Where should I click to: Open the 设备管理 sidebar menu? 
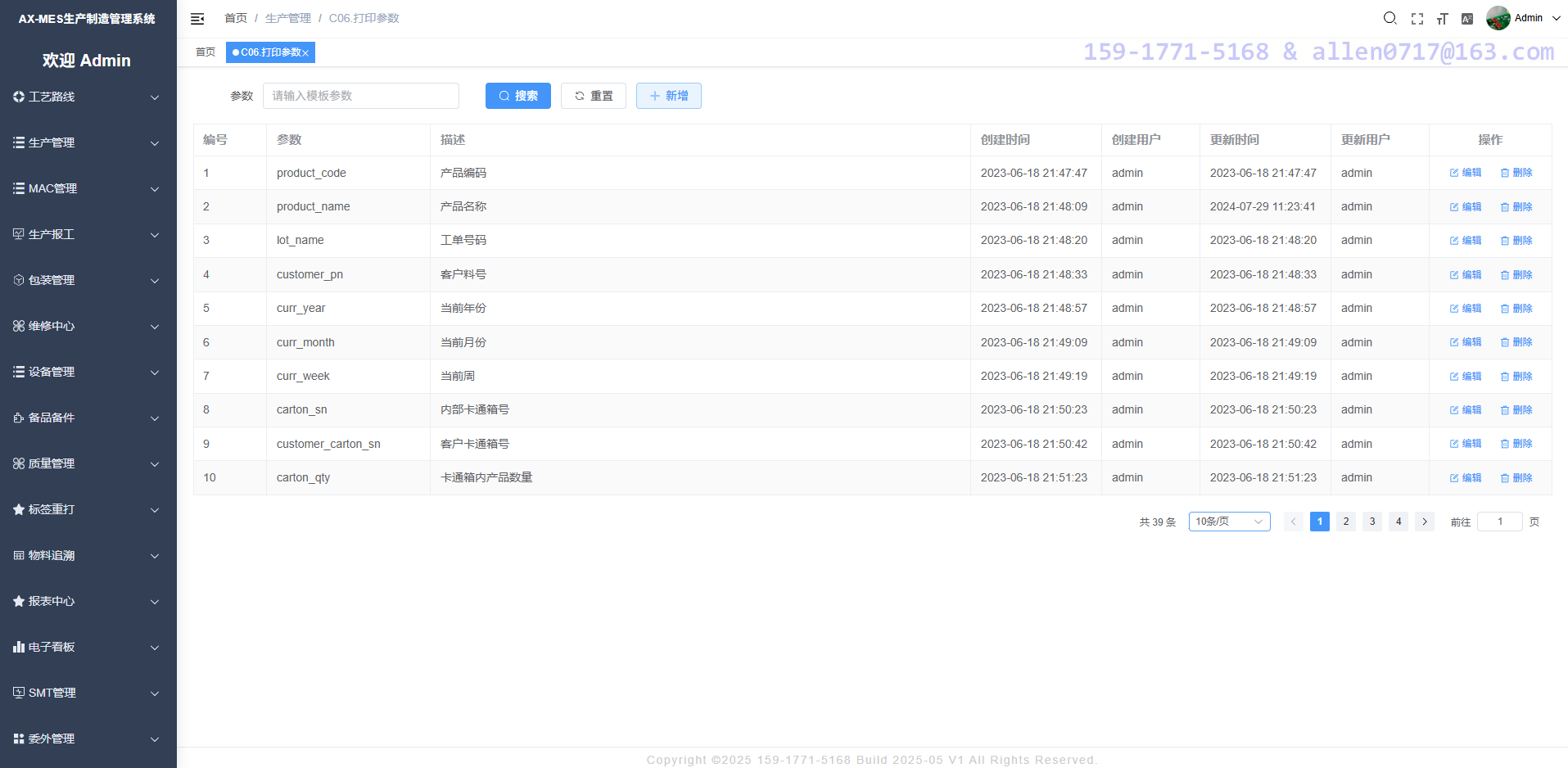(88, 372)
